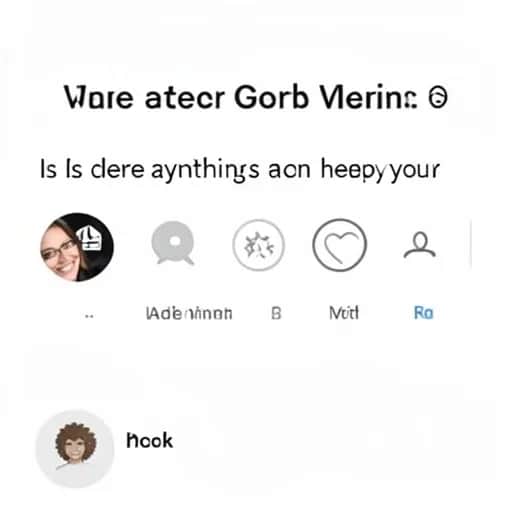Click the gray chat bubble icon
This screenshot has width=512, height=512.
[173, 243]
